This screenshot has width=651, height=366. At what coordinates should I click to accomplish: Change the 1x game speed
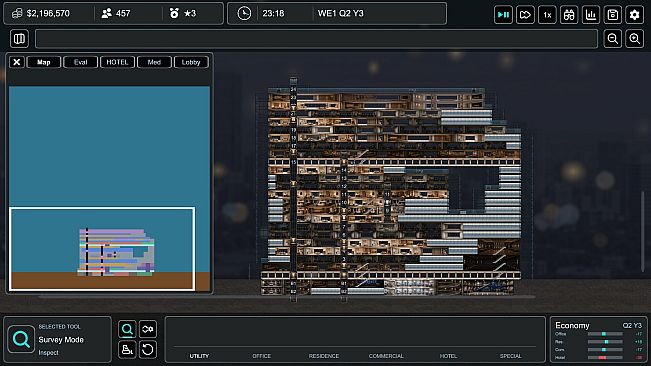coord(547,15)
